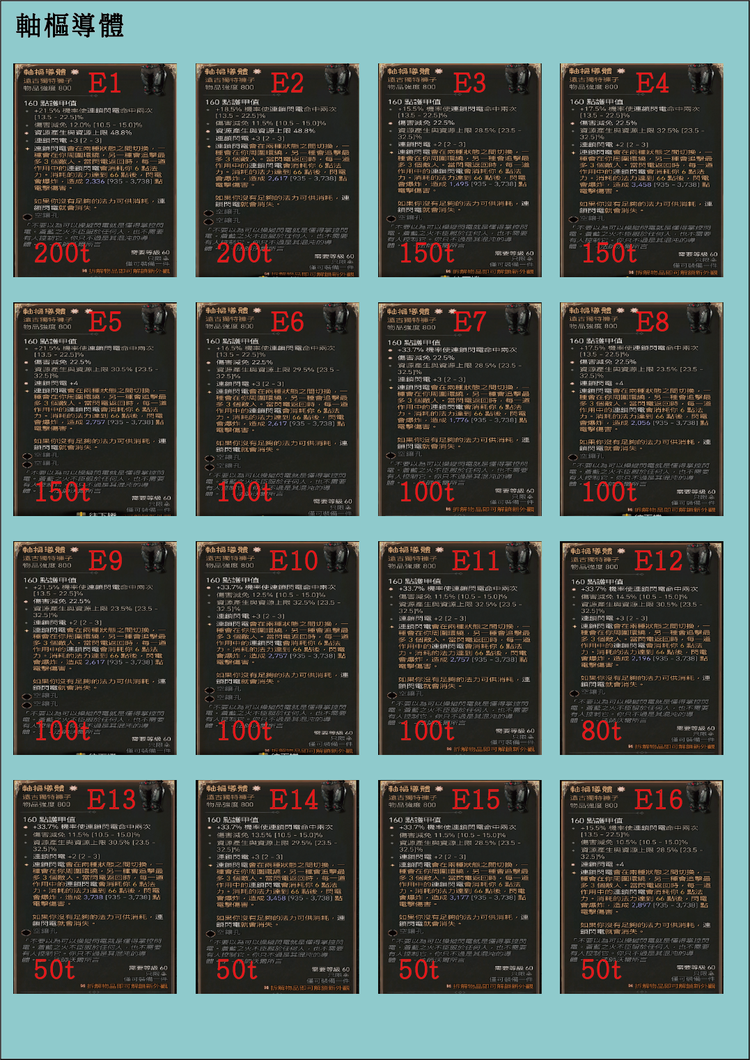Select the red E12 label

click(x=659, y=561)
